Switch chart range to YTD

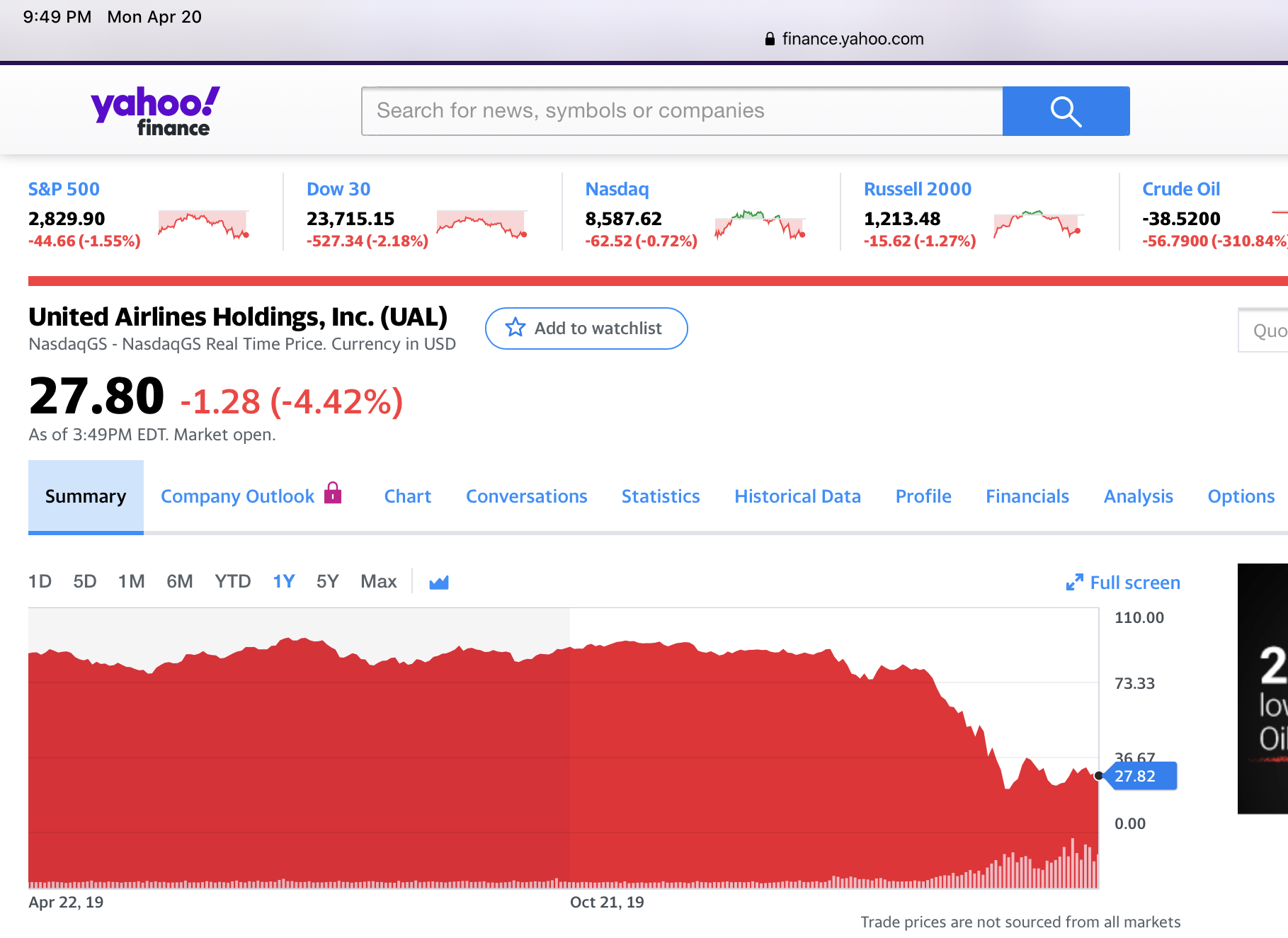click(x=232, y=582)
